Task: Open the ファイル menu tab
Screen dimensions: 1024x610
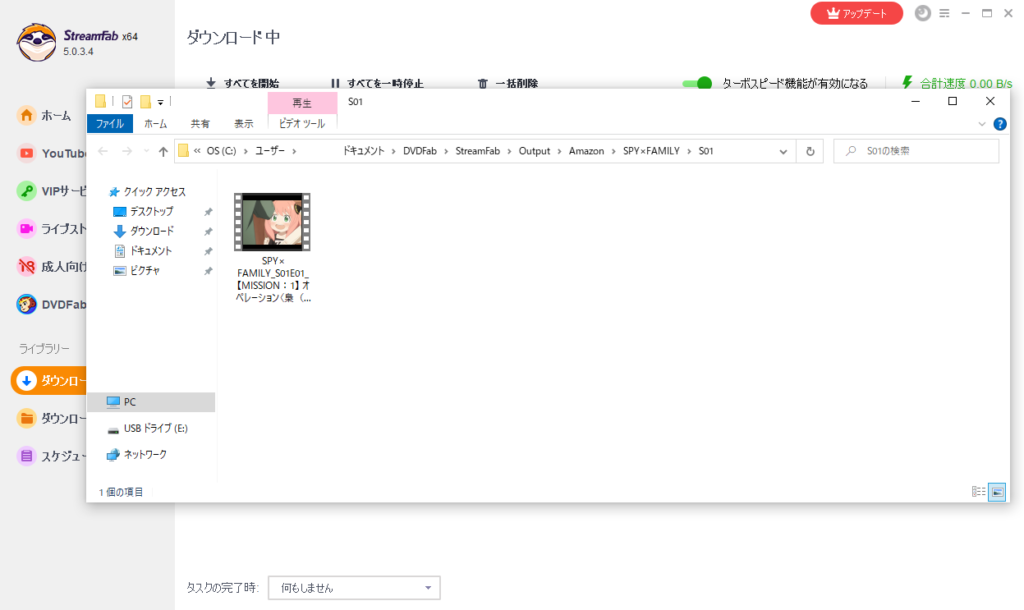Action: (109, 124)
